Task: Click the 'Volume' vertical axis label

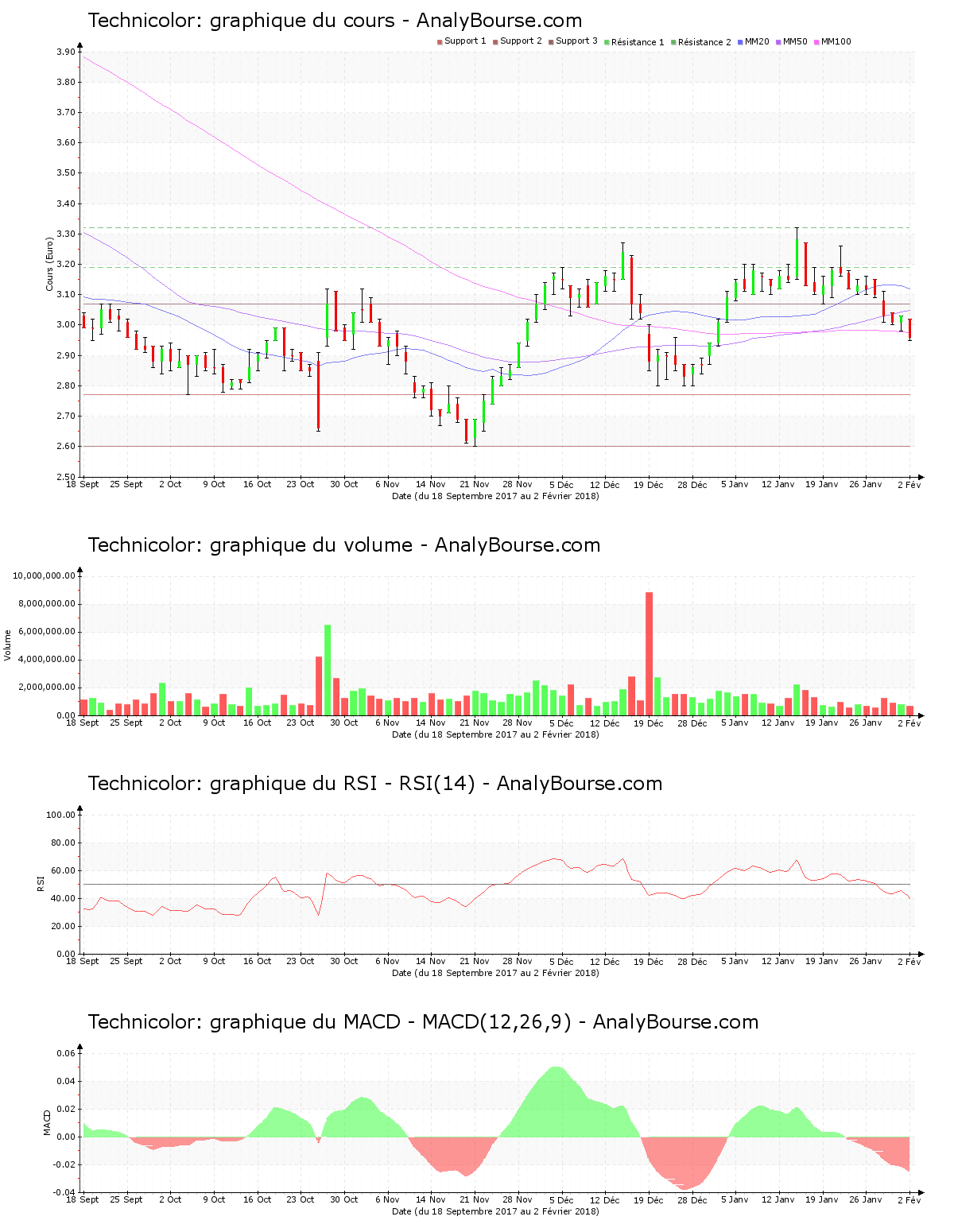Action: pyautogui.click(x=8, y=645)
